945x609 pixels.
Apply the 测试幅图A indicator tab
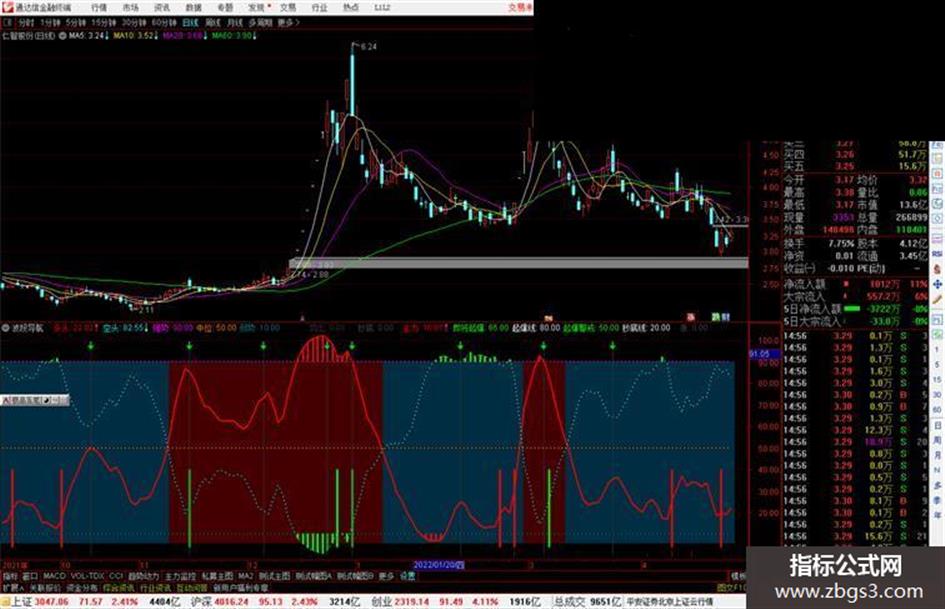[313, 576]
